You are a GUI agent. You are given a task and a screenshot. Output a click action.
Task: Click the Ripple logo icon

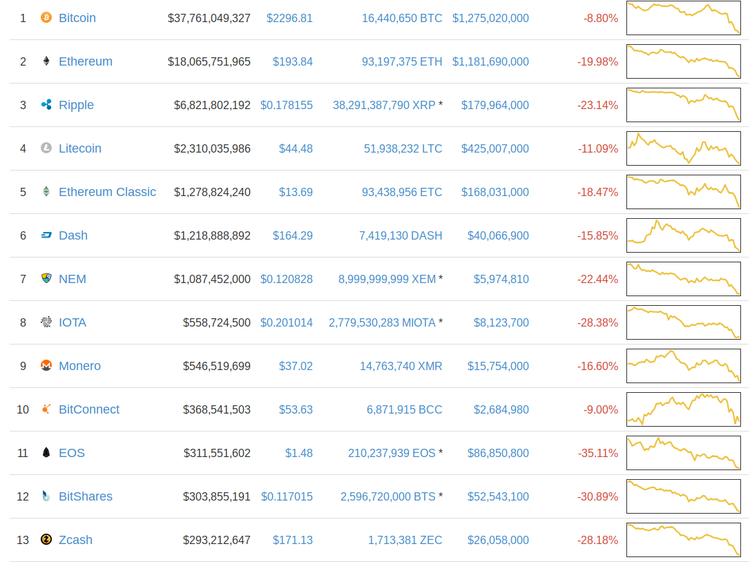[46, 105]
